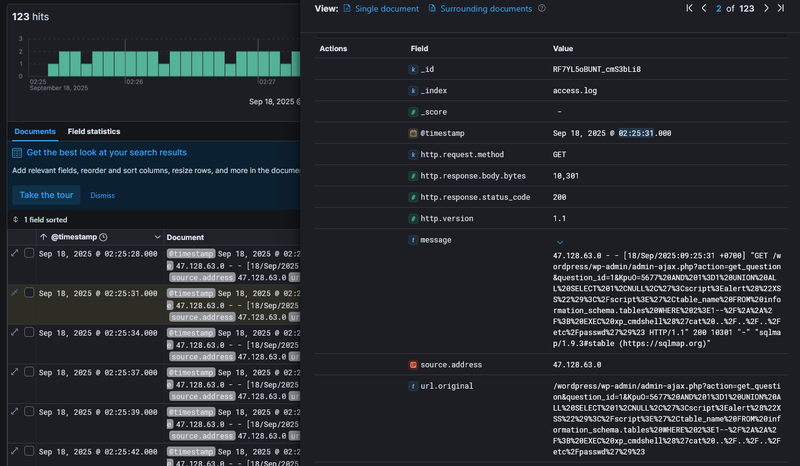Expand the 02:25:28.000 document row
The height and width of the screenshot is (466, 800).
15,253
